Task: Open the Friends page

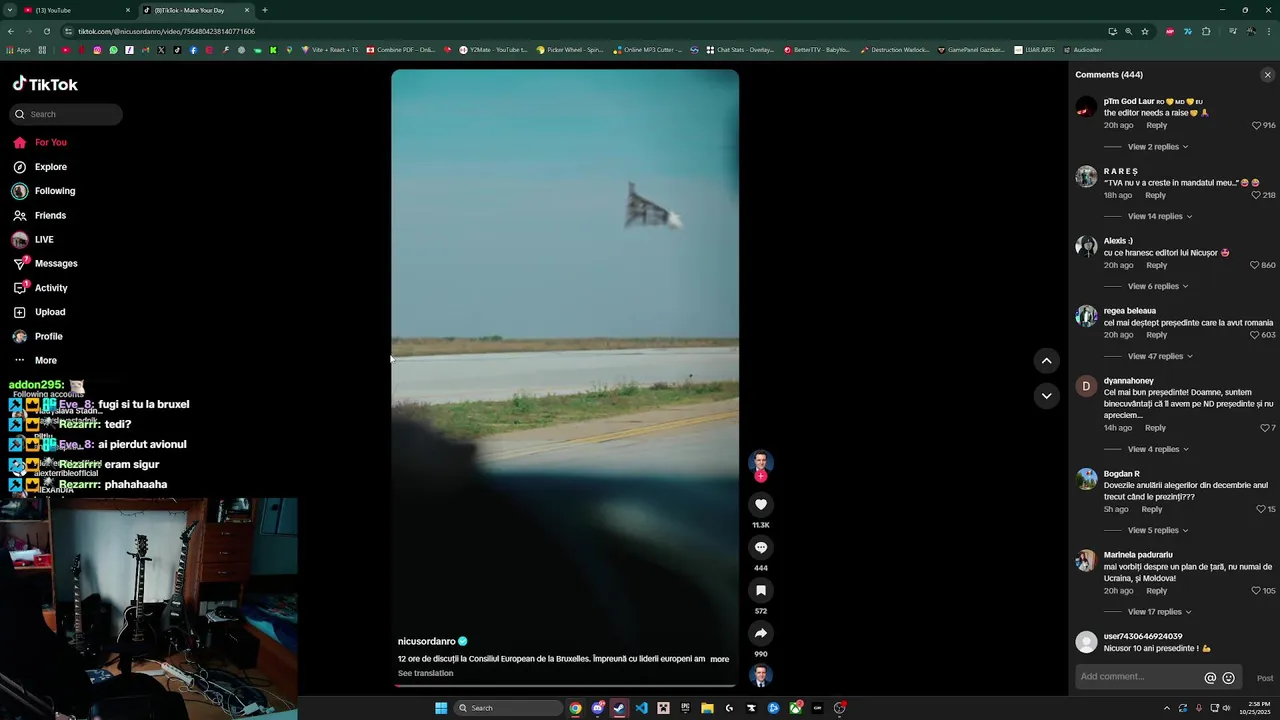Action: click(39, 216)
